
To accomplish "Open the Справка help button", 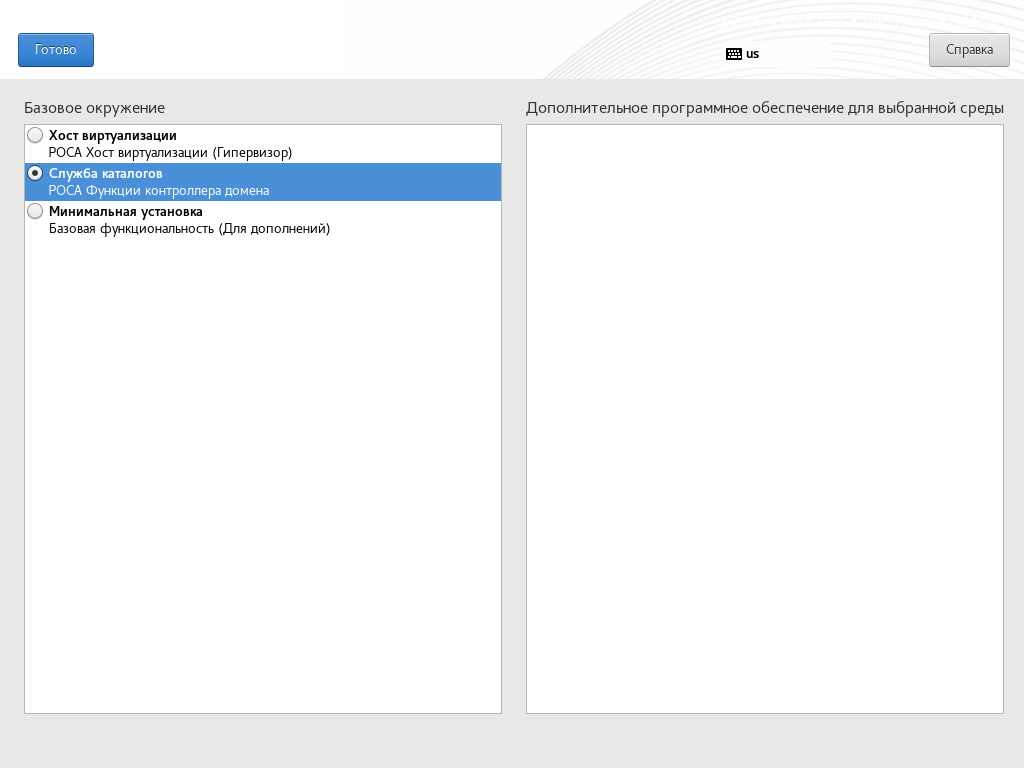I will tap(968, 50).
